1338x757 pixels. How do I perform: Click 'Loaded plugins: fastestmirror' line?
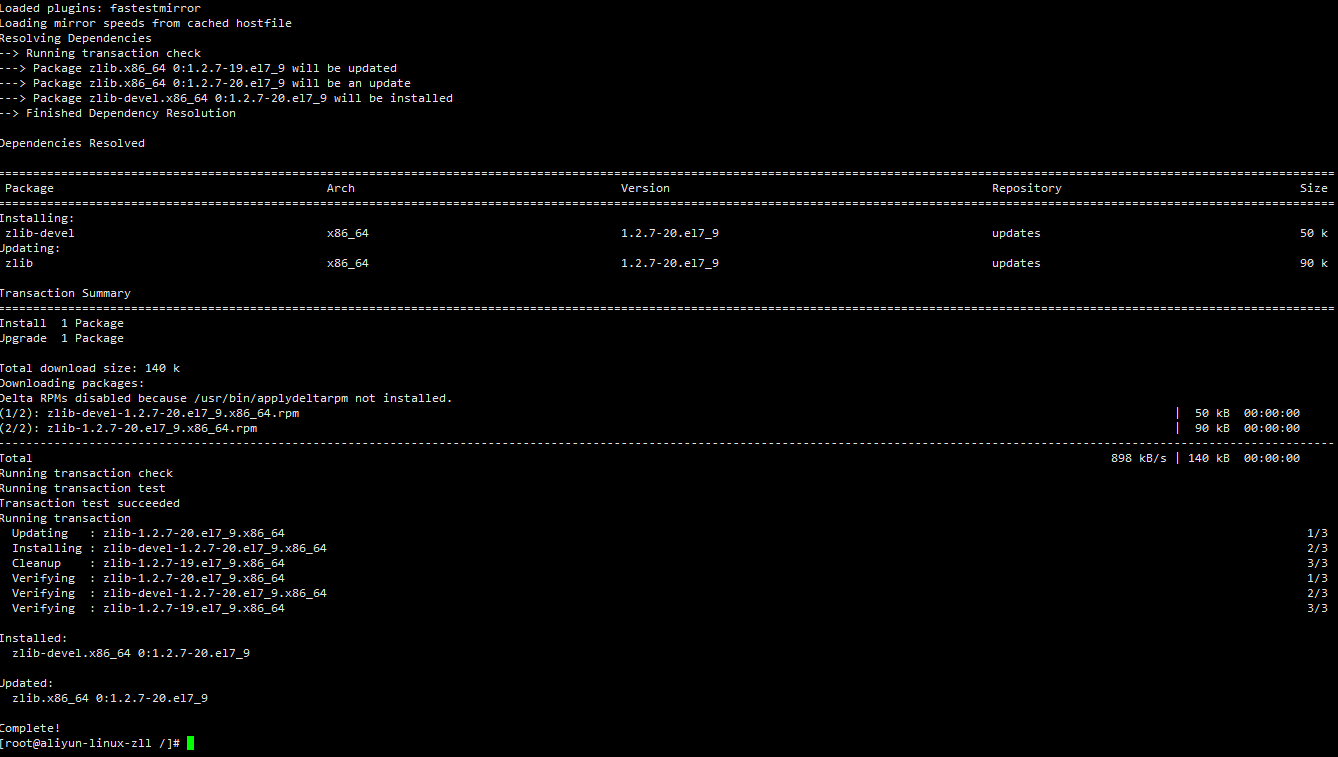coord(100,8)
